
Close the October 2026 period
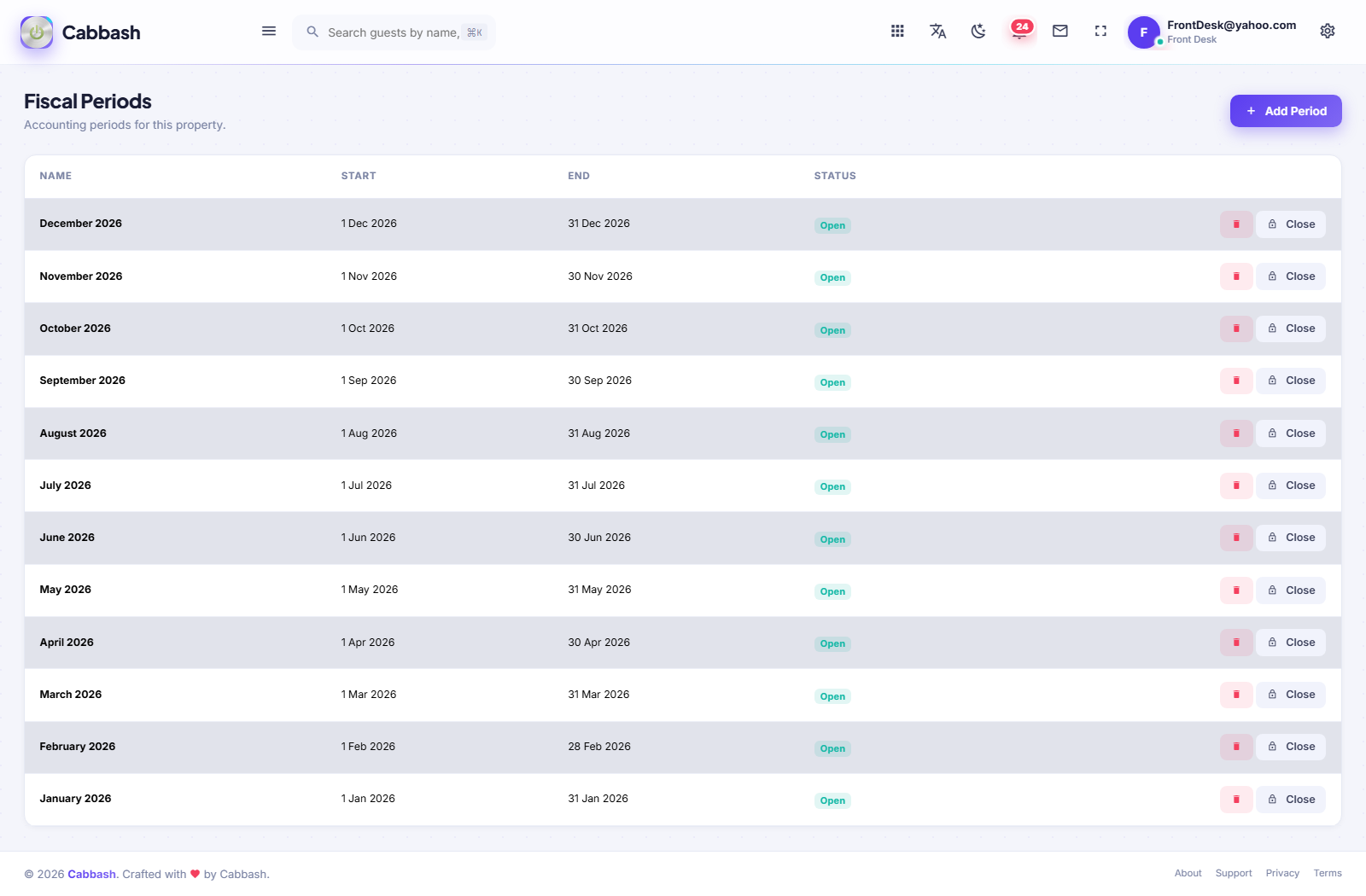point(1291,329)
